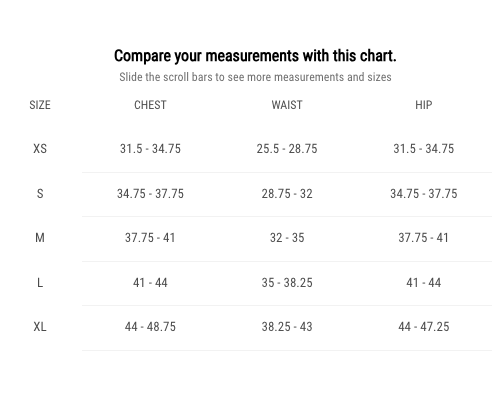The height and width of the screenshot is (409, 492).
Task: Click XS chest value 31.5 - 34.75
Action: point(150,149)
